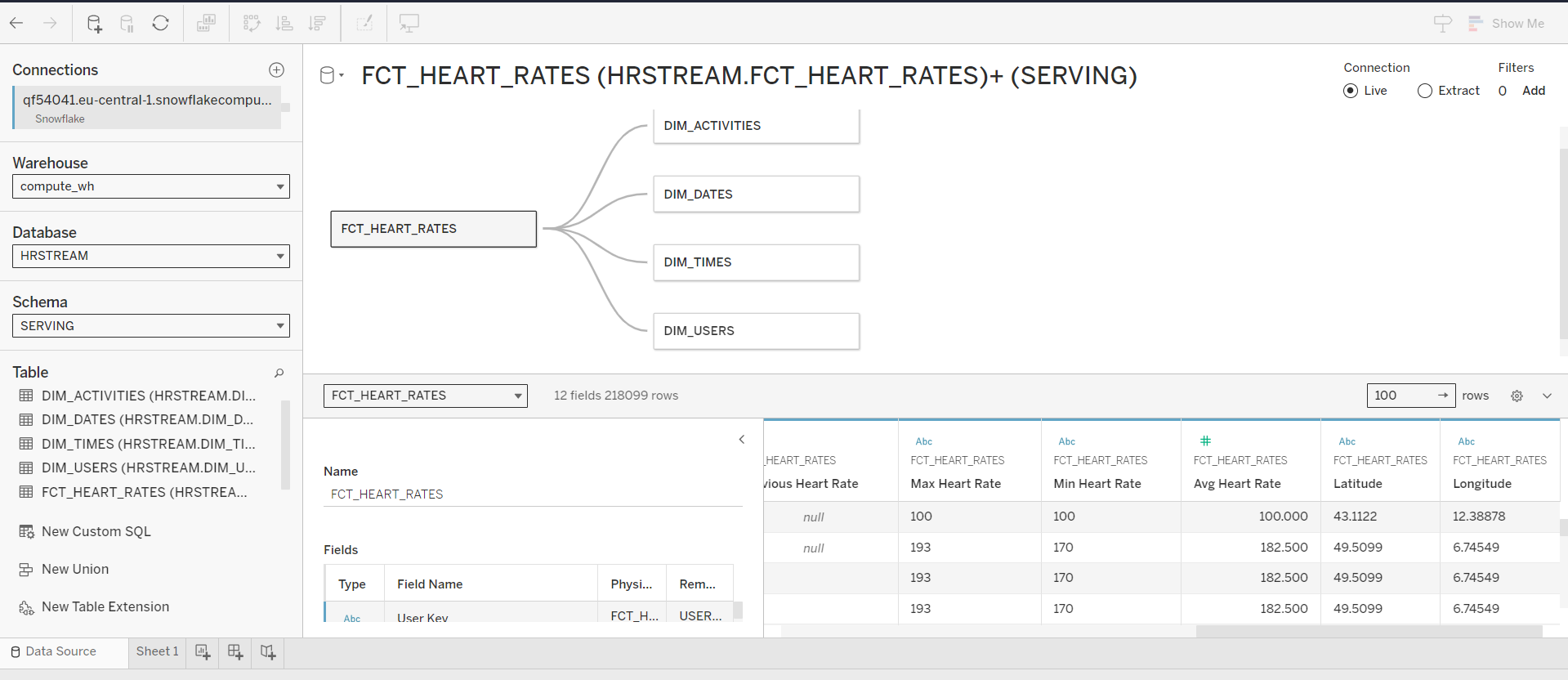Click the data source title text
The width and height of the screenshot is (1568, 680).
point(749,75)
